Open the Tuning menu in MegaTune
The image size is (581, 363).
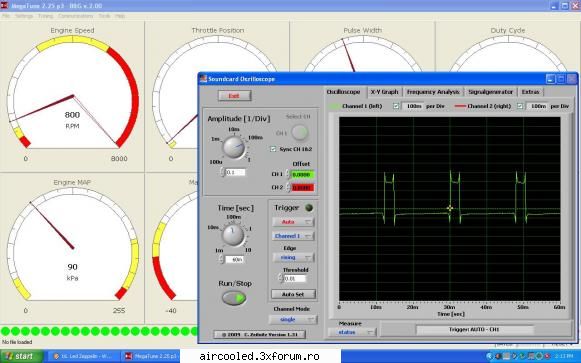46,16
